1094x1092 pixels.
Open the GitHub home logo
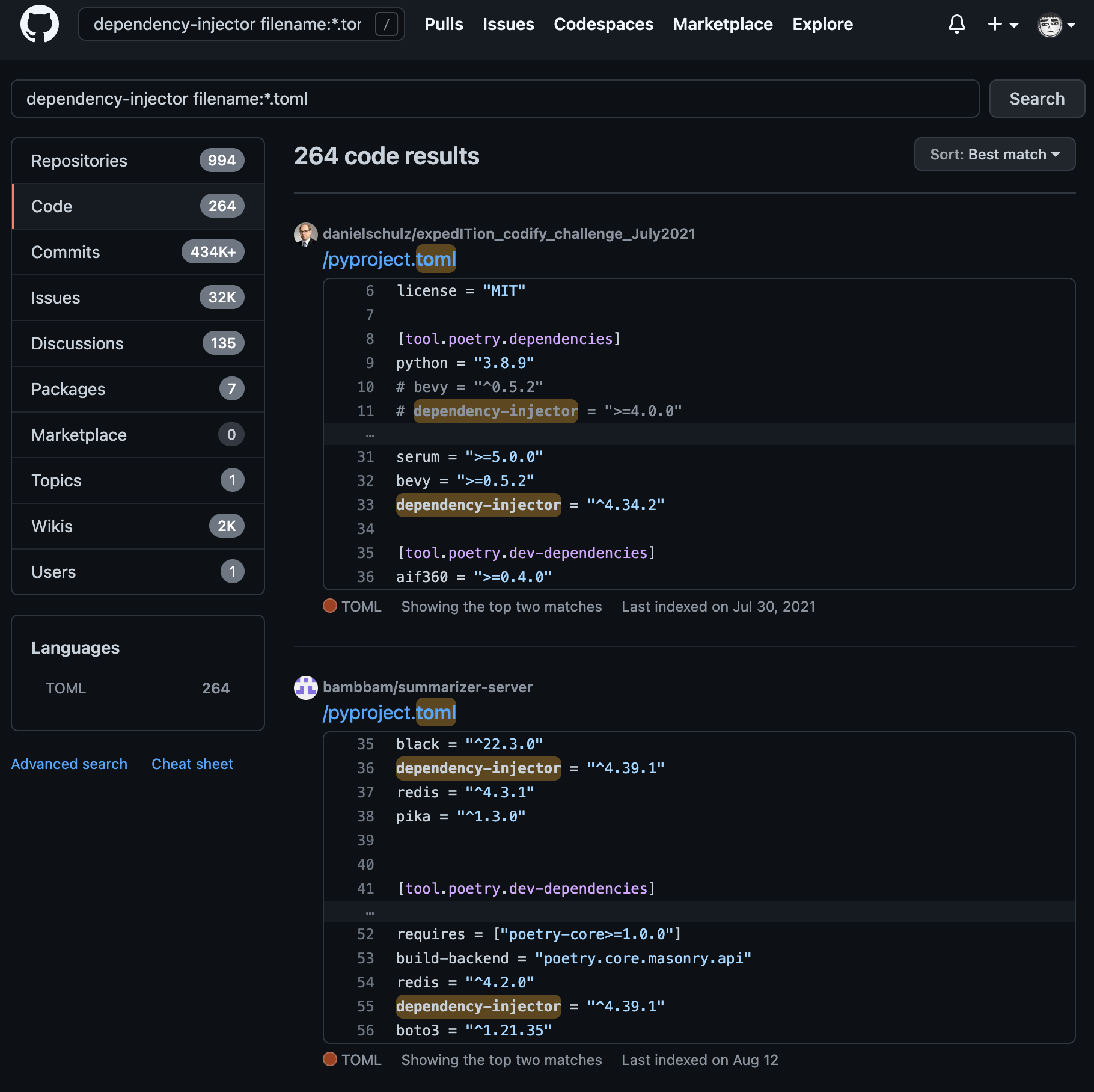coord(40,24)
